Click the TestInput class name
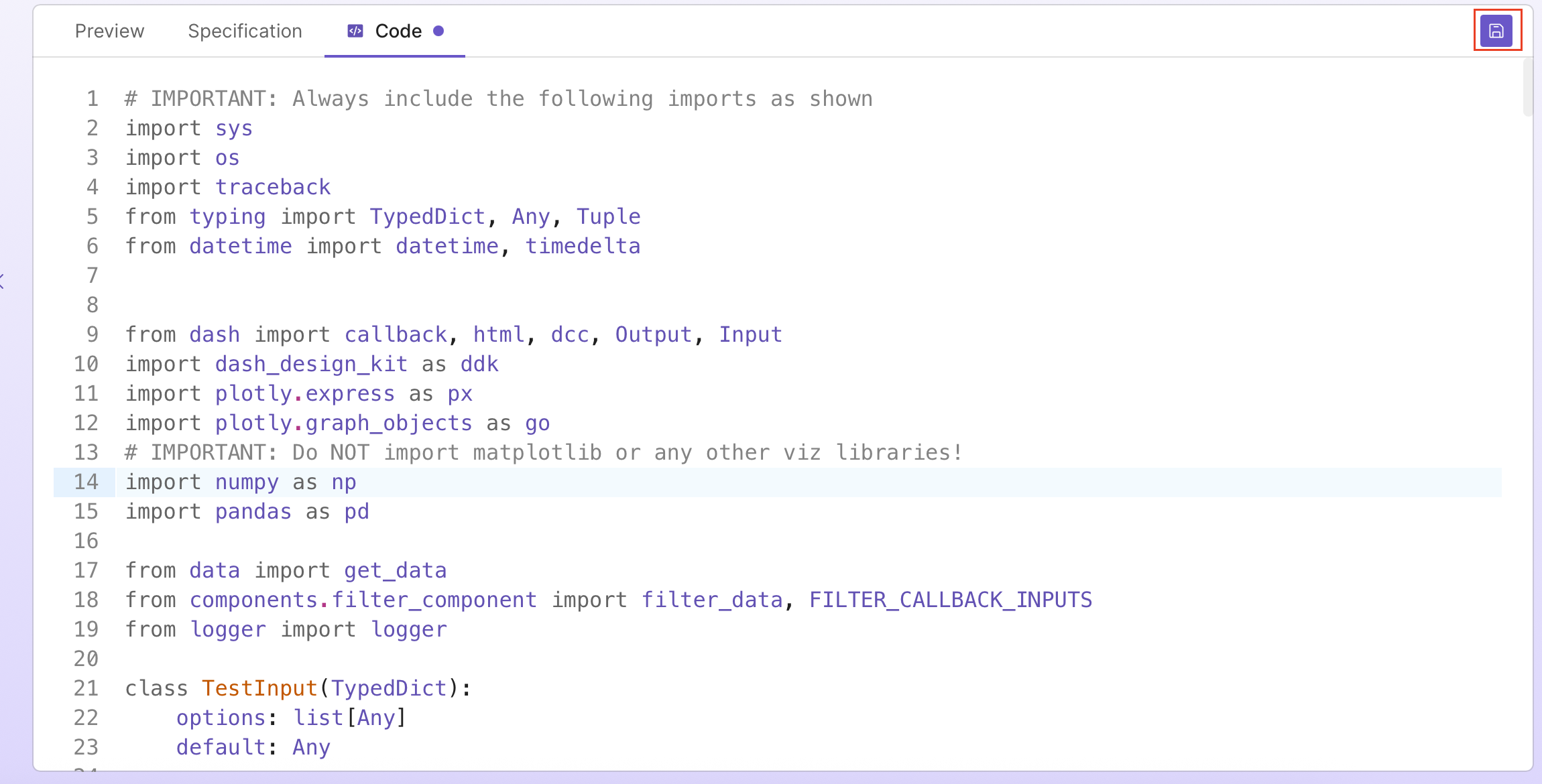The height and width of the screenshot is (784, 1542). tap(259, 688)
